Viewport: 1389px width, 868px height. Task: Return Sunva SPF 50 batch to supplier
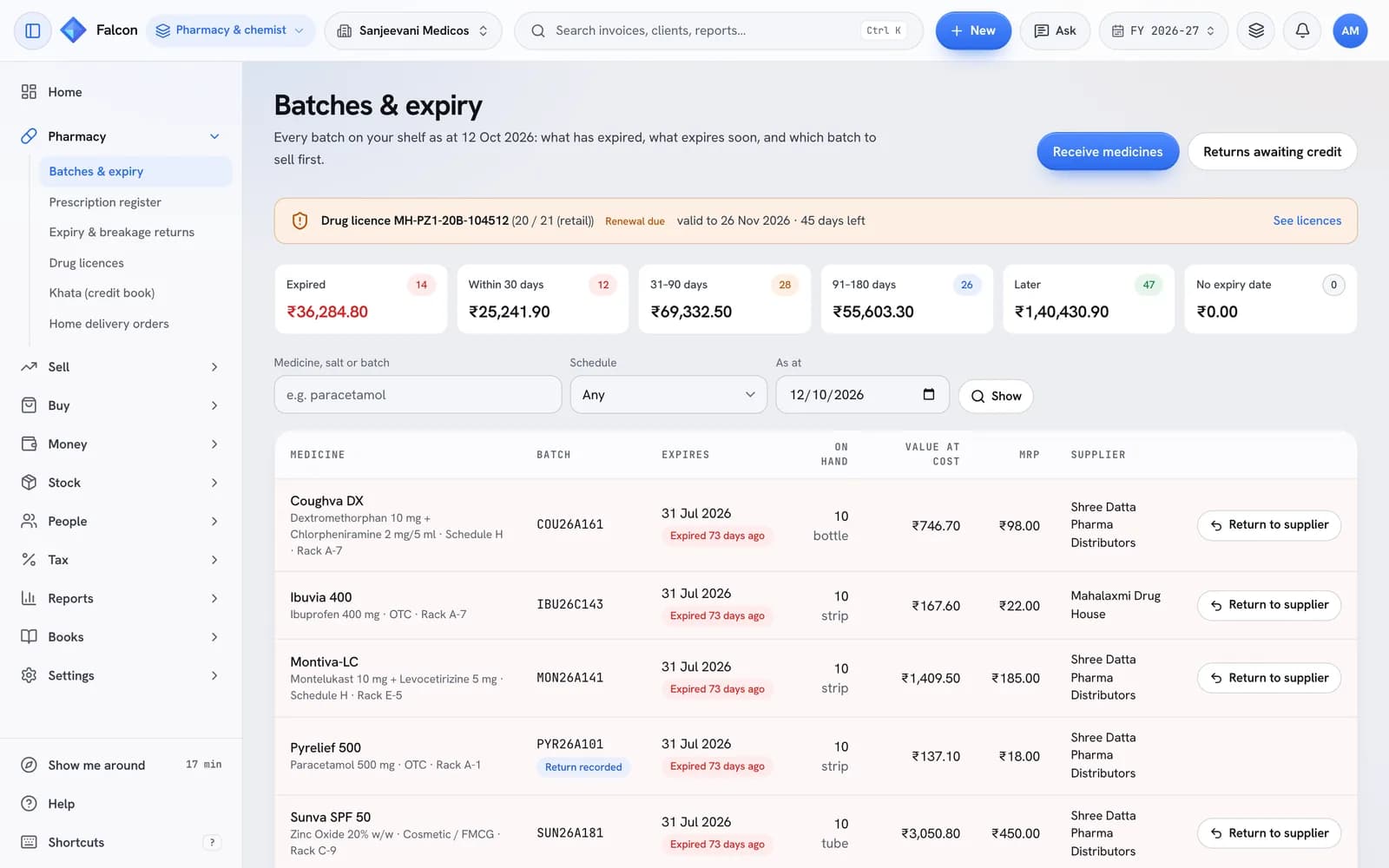(x=1269, y=833)
